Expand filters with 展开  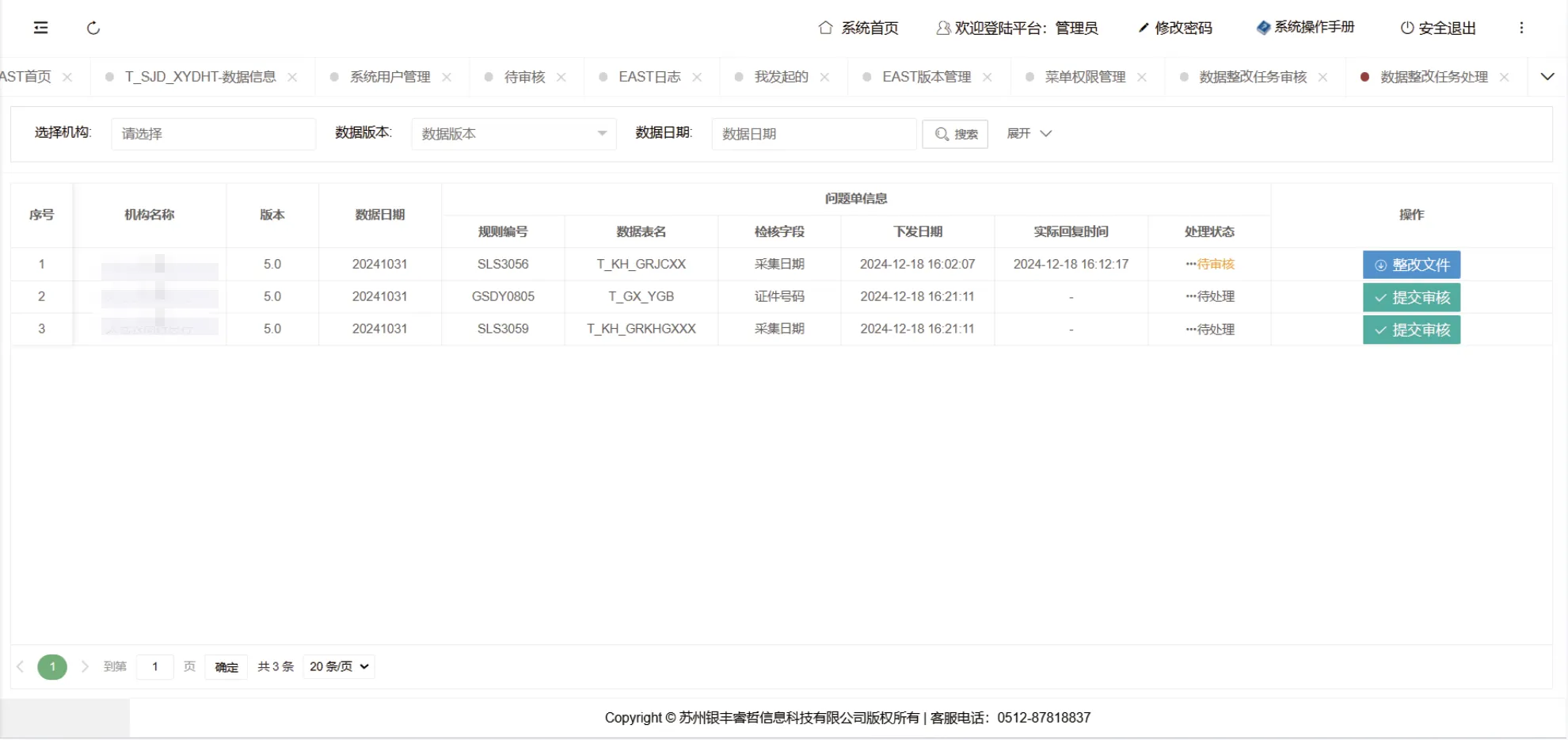click(x=1029, y=134)
